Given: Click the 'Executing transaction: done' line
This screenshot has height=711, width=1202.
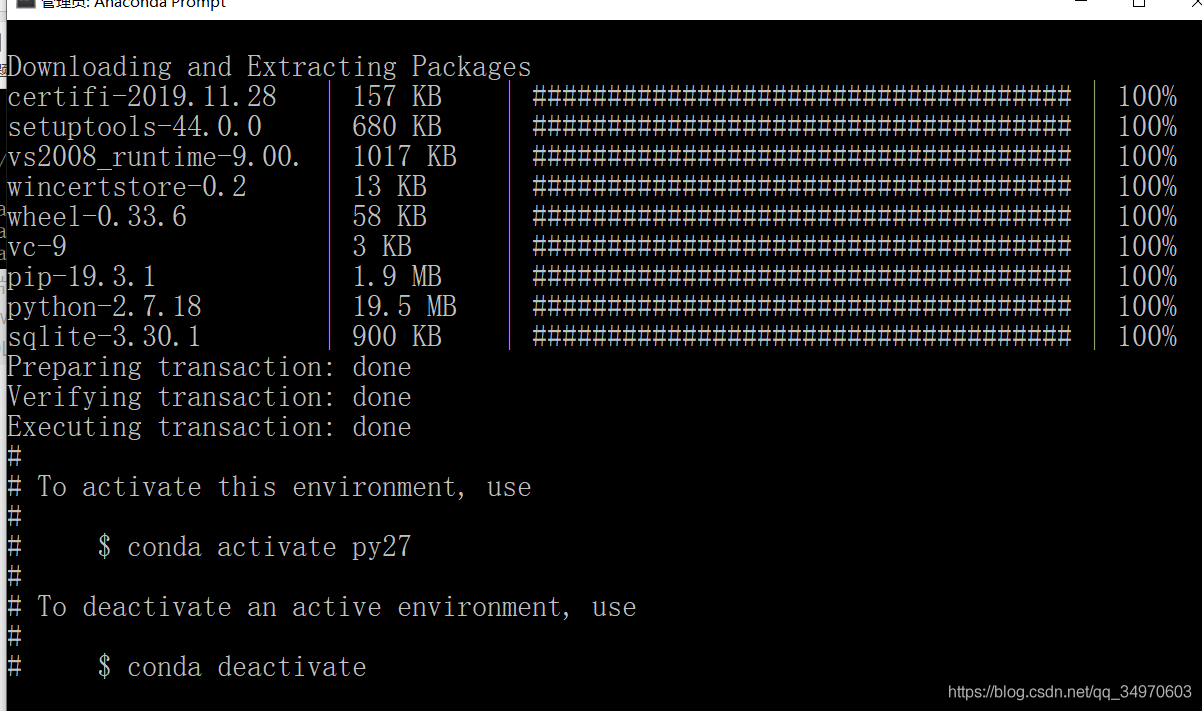Looking at the screenshot, I should (209, 427).
